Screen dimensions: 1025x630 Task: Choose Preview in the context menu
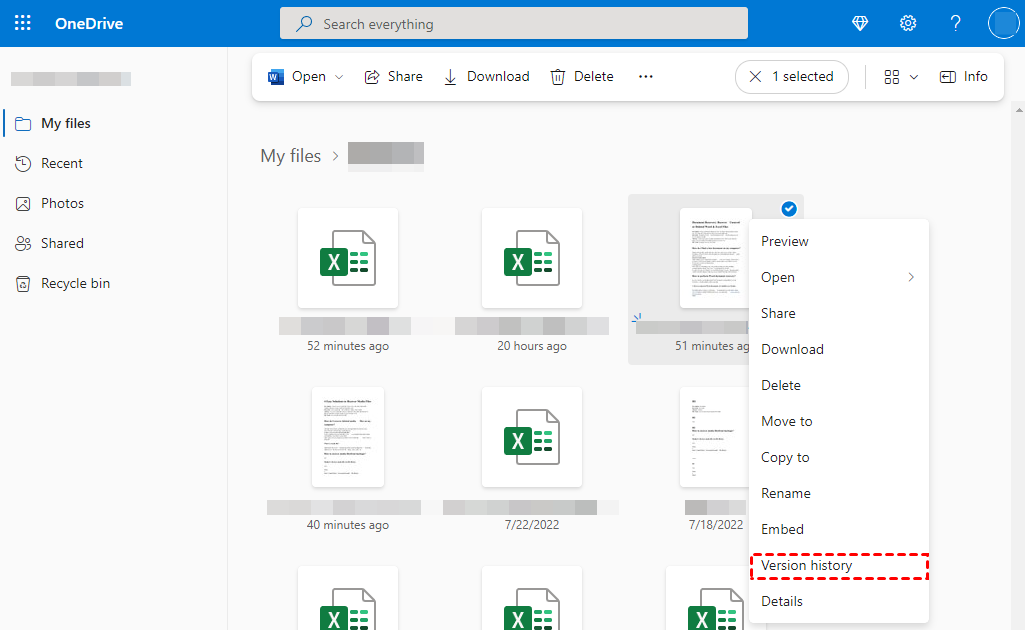click(x=839, y=242)
